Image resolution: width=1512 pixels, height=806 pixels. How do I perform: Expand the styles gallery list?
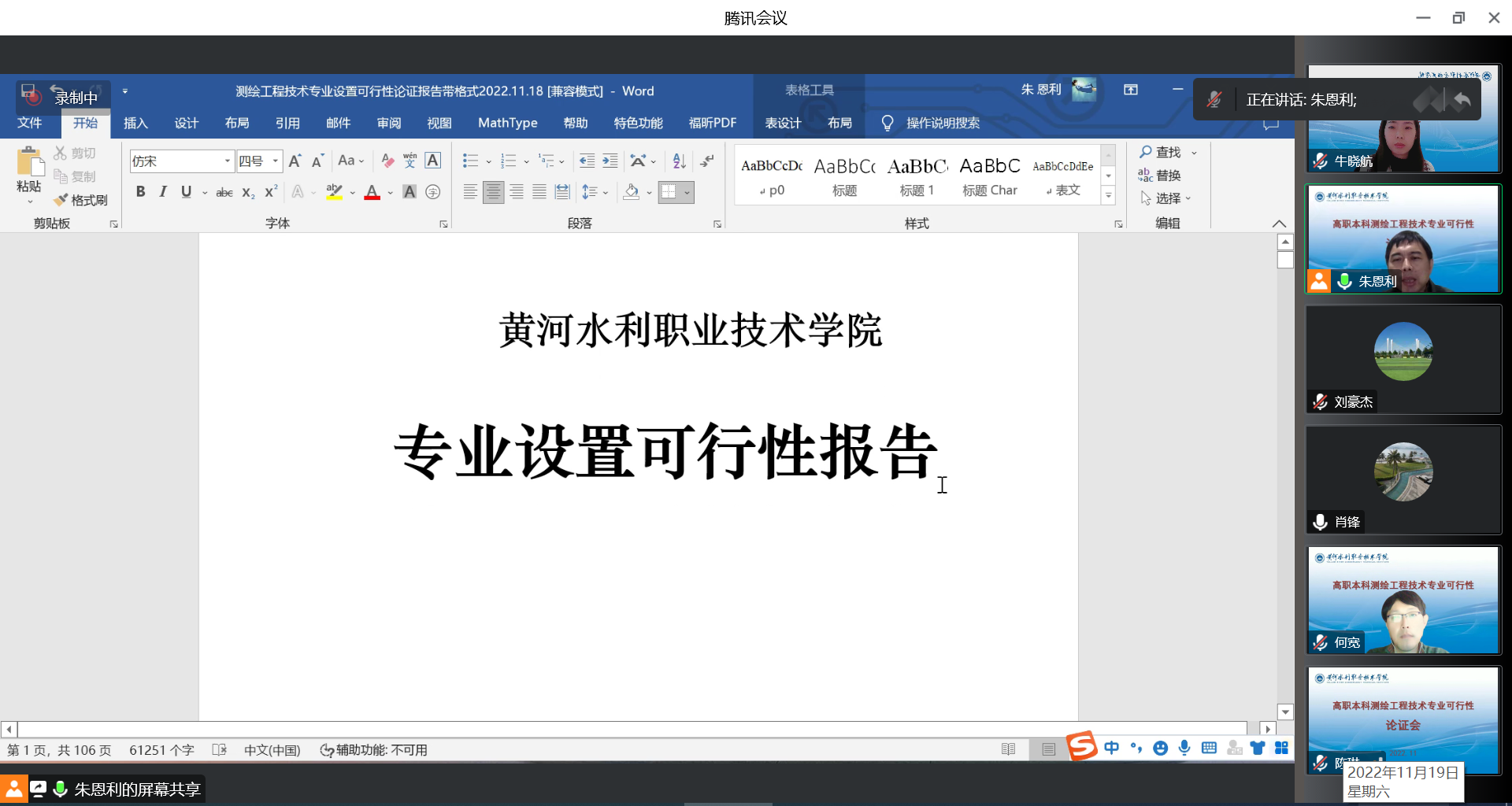[1108, 195]
